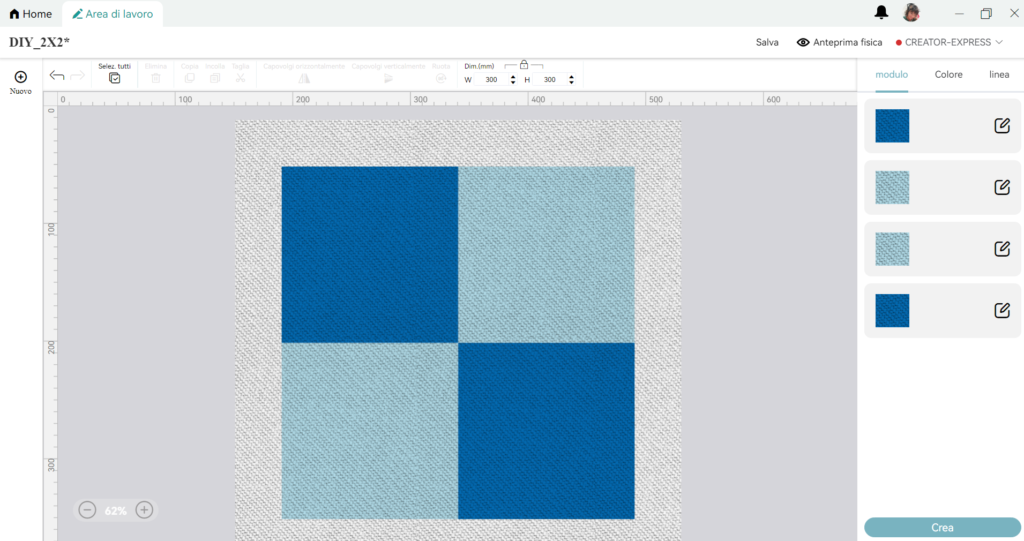
Task: Click the Selez. tutti select-all icon
Action: 114,78
